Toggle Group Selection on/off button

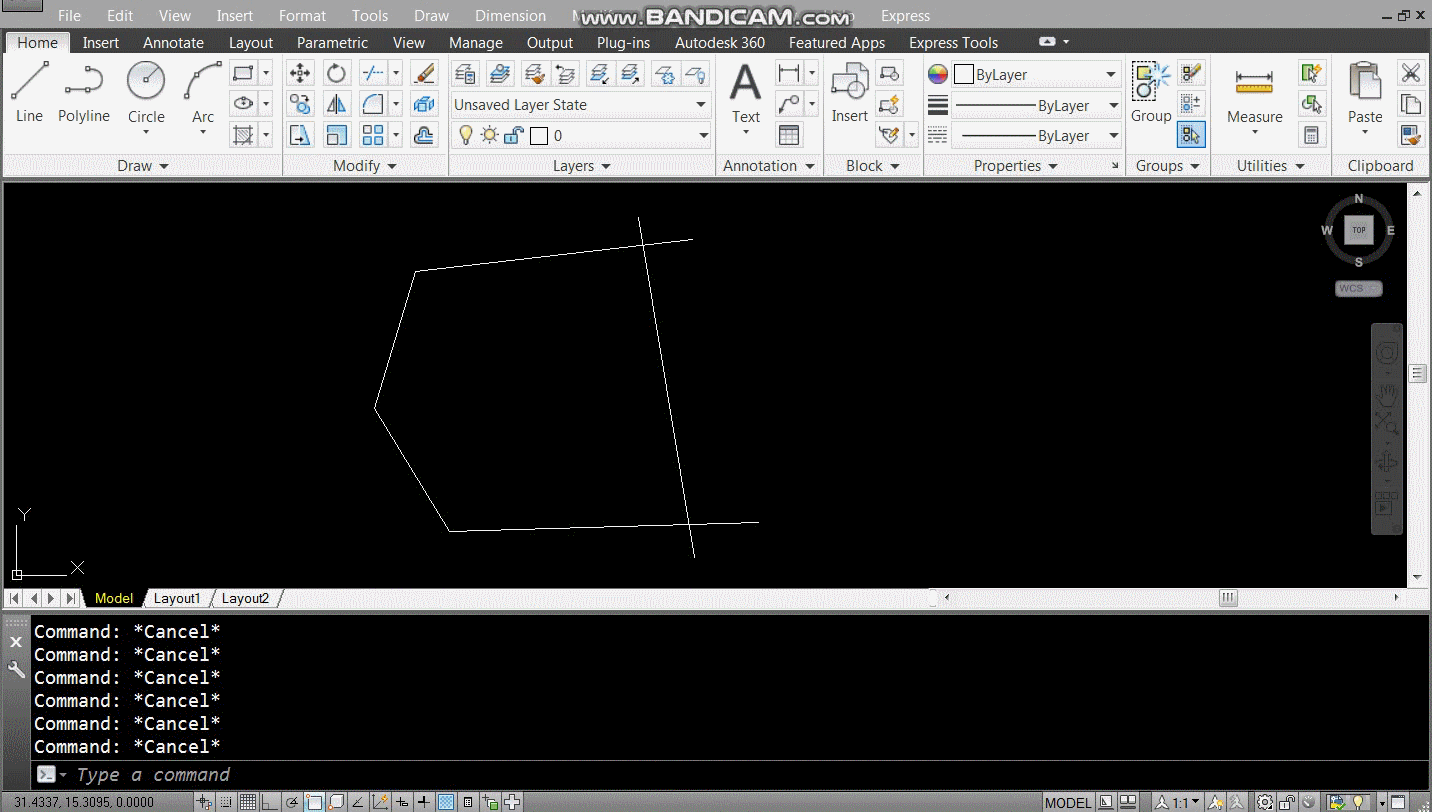click(x=1190, y=134)
